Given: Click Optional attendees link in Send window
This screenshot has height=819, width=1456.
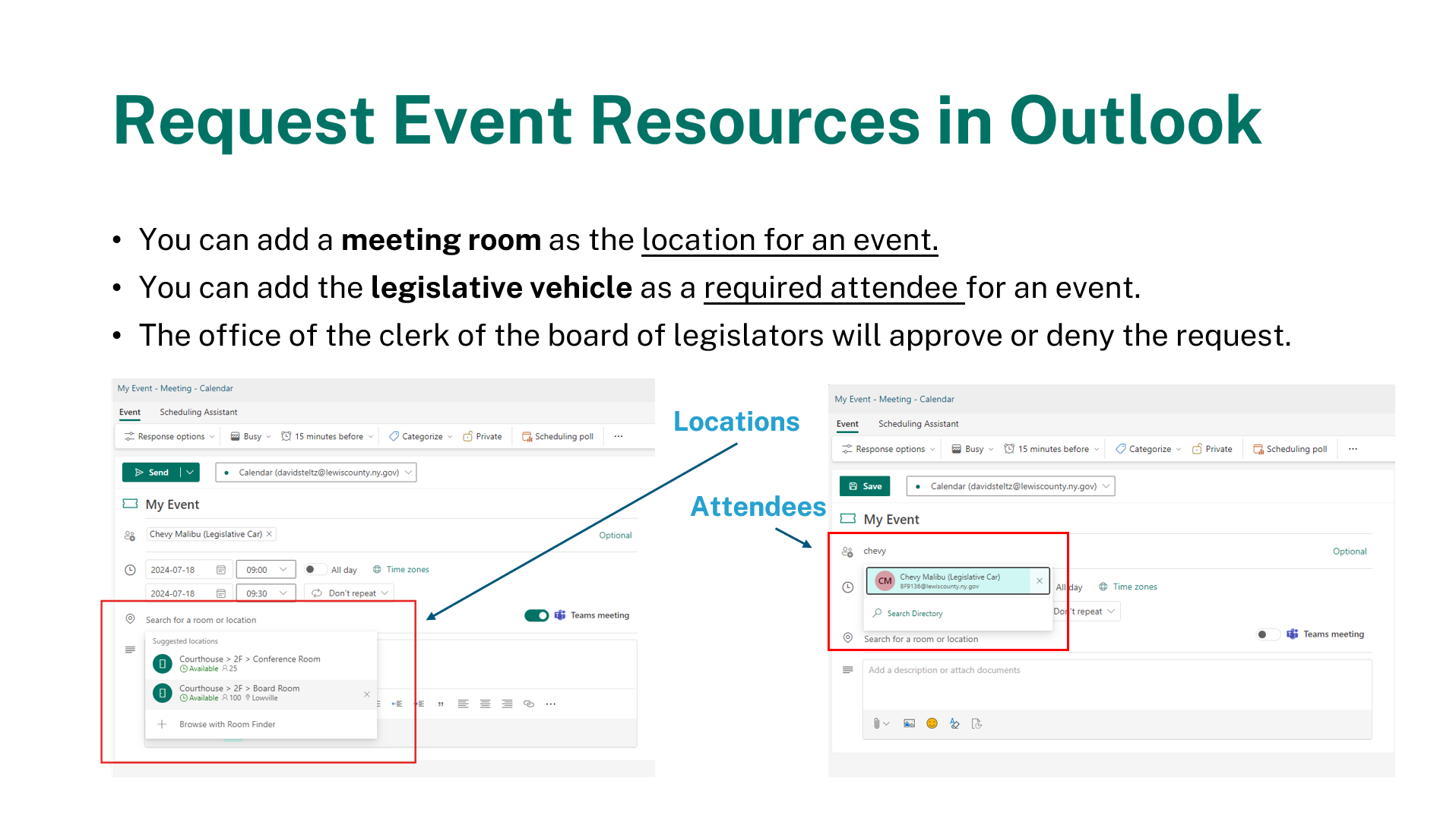Looking at the screenshot, I should [x=615, y=535].
